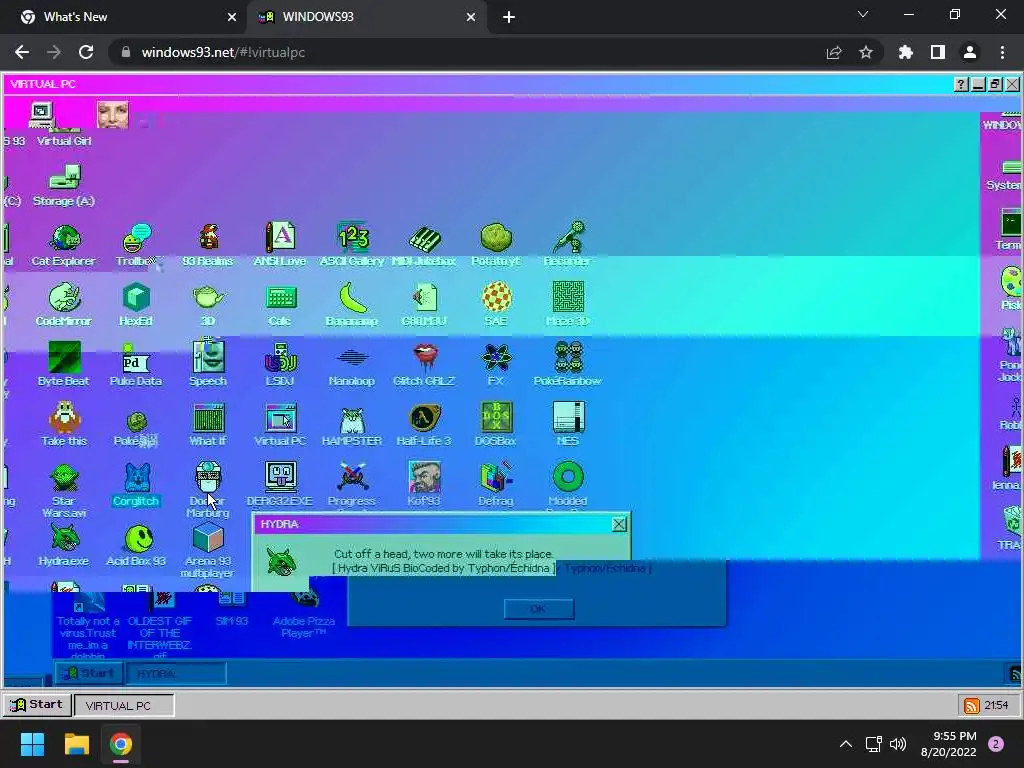Screen dimensions: 1024x768
Task: Click the Virtual PC help button
Action: coord(961,84)
